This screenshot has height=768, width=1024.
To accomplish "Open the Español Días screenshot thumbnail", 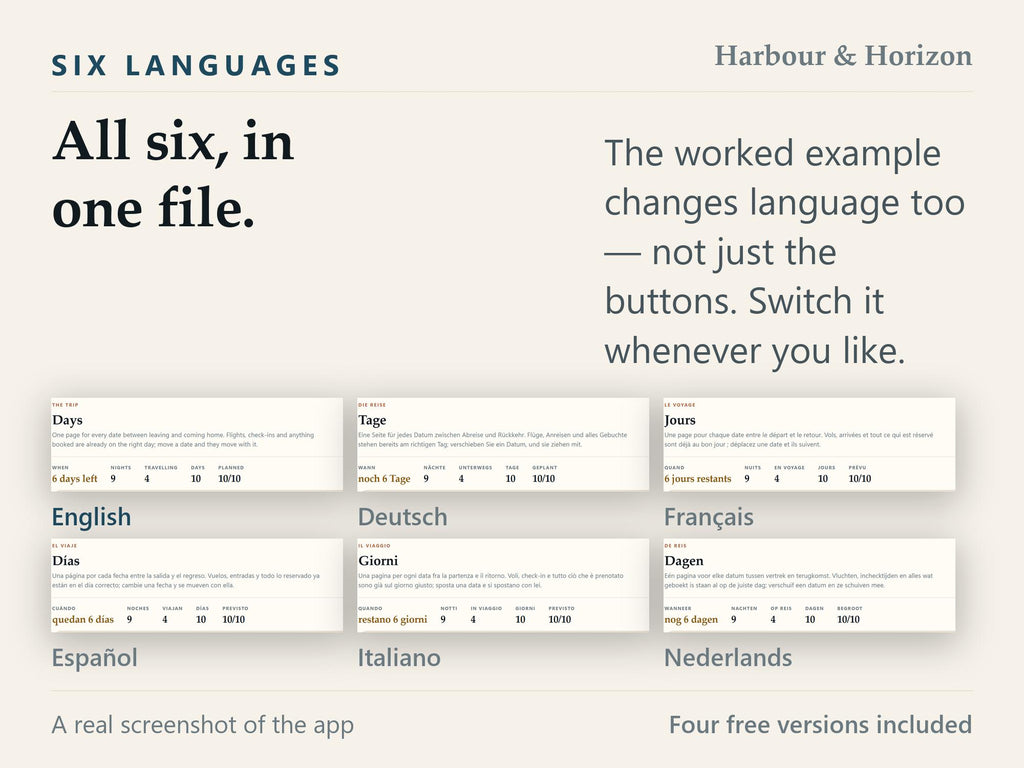I will click(x=197, y=585).
